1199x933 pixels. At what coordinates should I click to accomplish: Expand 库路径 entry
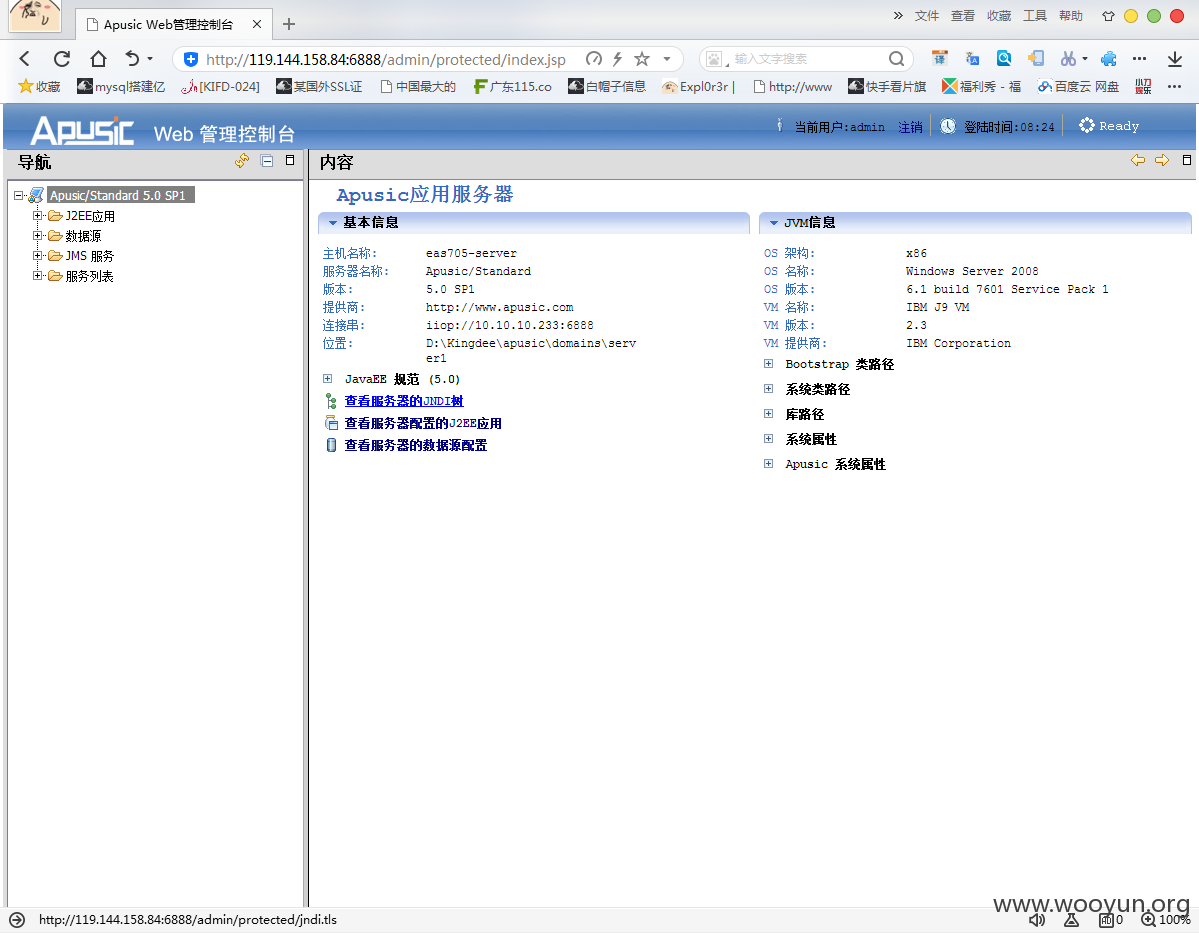click(768, 414)
